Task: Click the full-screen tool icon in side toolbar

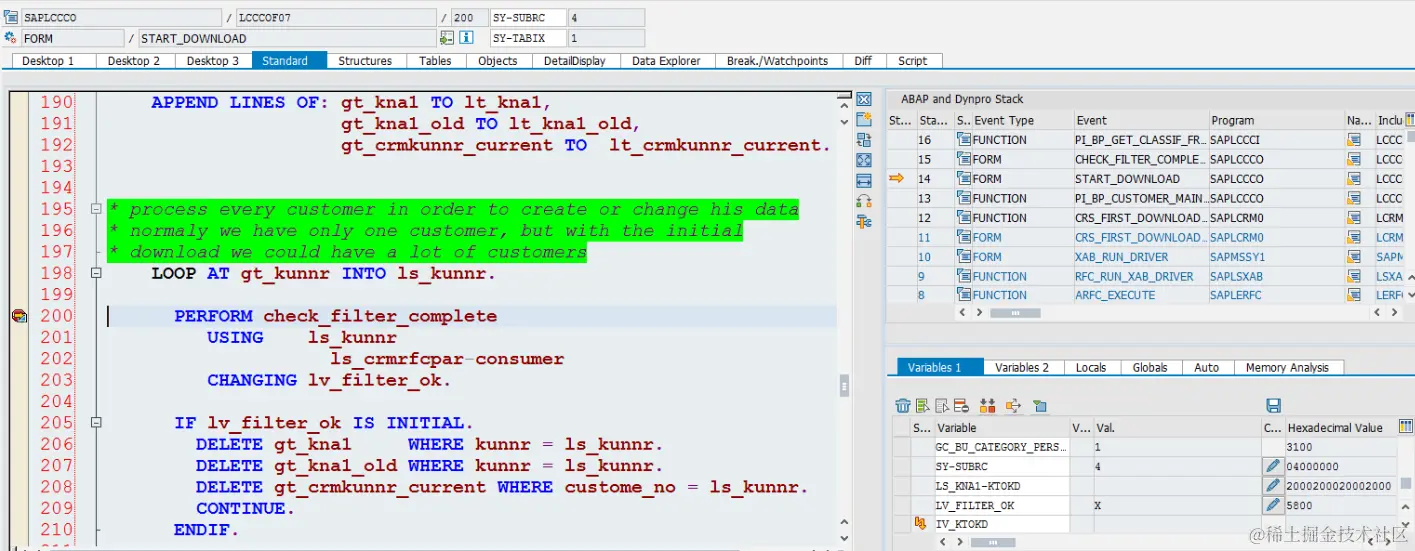Action: pos(864,160)
